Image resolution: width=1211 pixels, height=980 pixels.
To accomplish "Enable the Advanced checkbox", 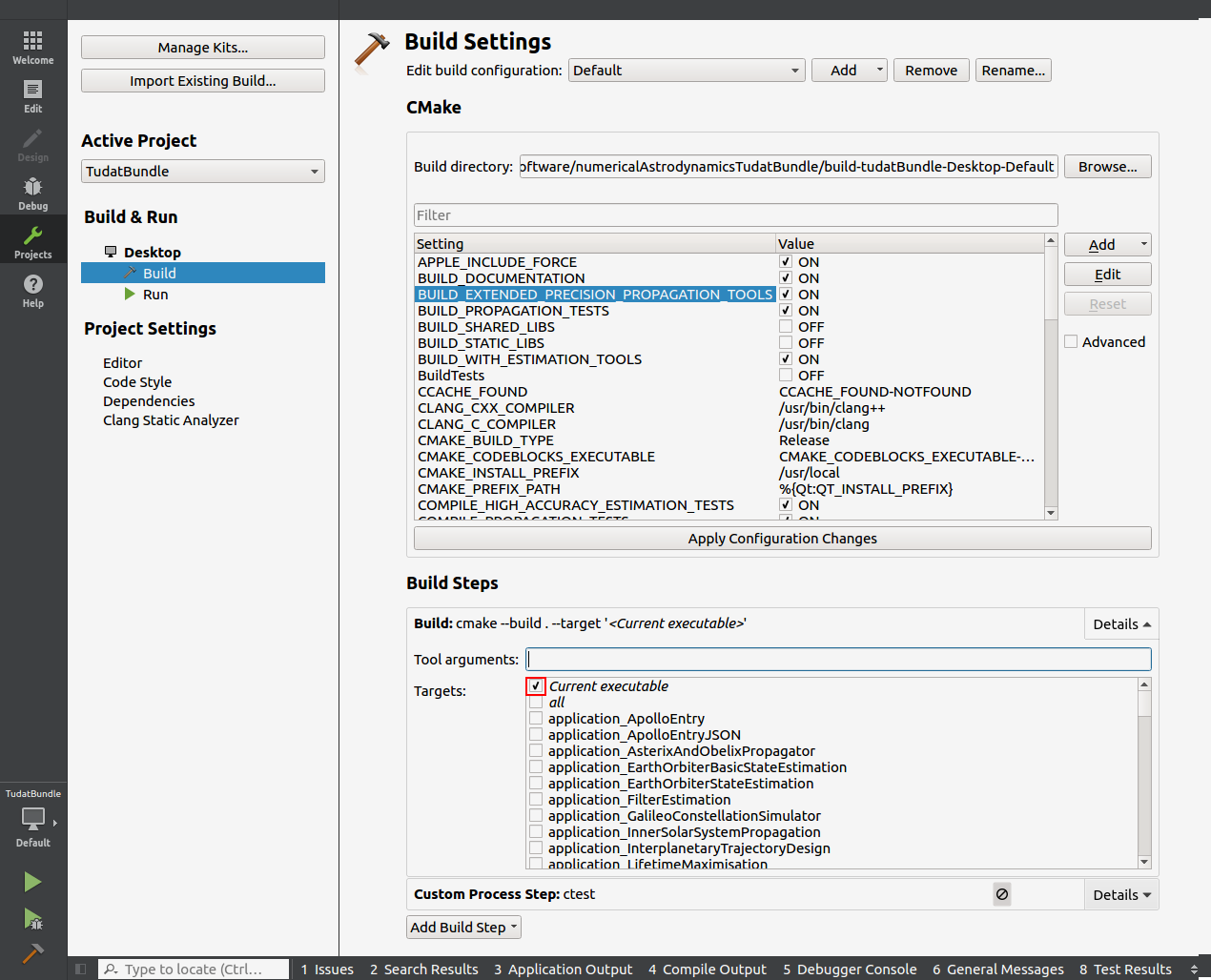I will pyautogui.click(x=1071, y=342).
